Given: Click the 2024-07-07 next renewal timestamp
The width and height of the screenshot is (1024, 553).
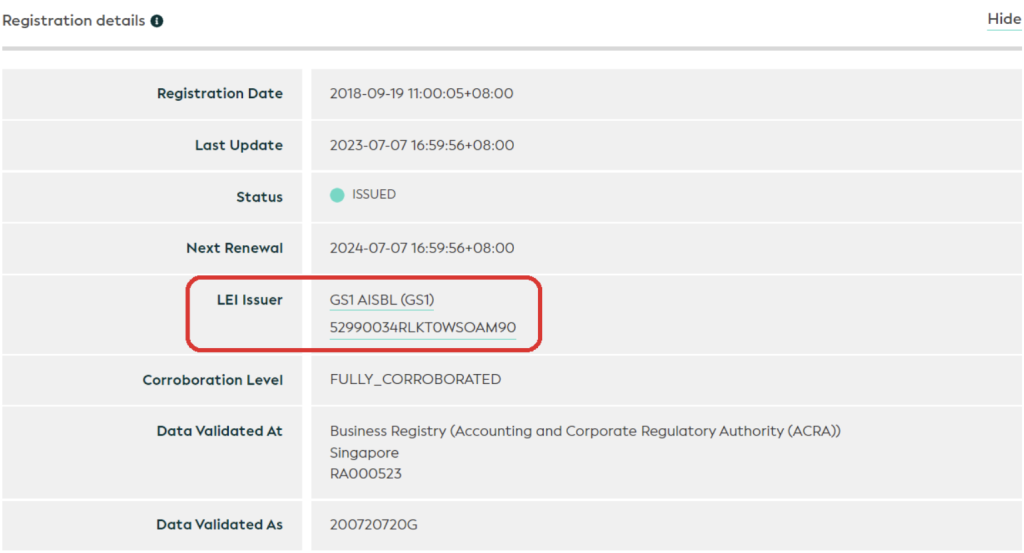Looking at the screenshot, I should 421,248.
